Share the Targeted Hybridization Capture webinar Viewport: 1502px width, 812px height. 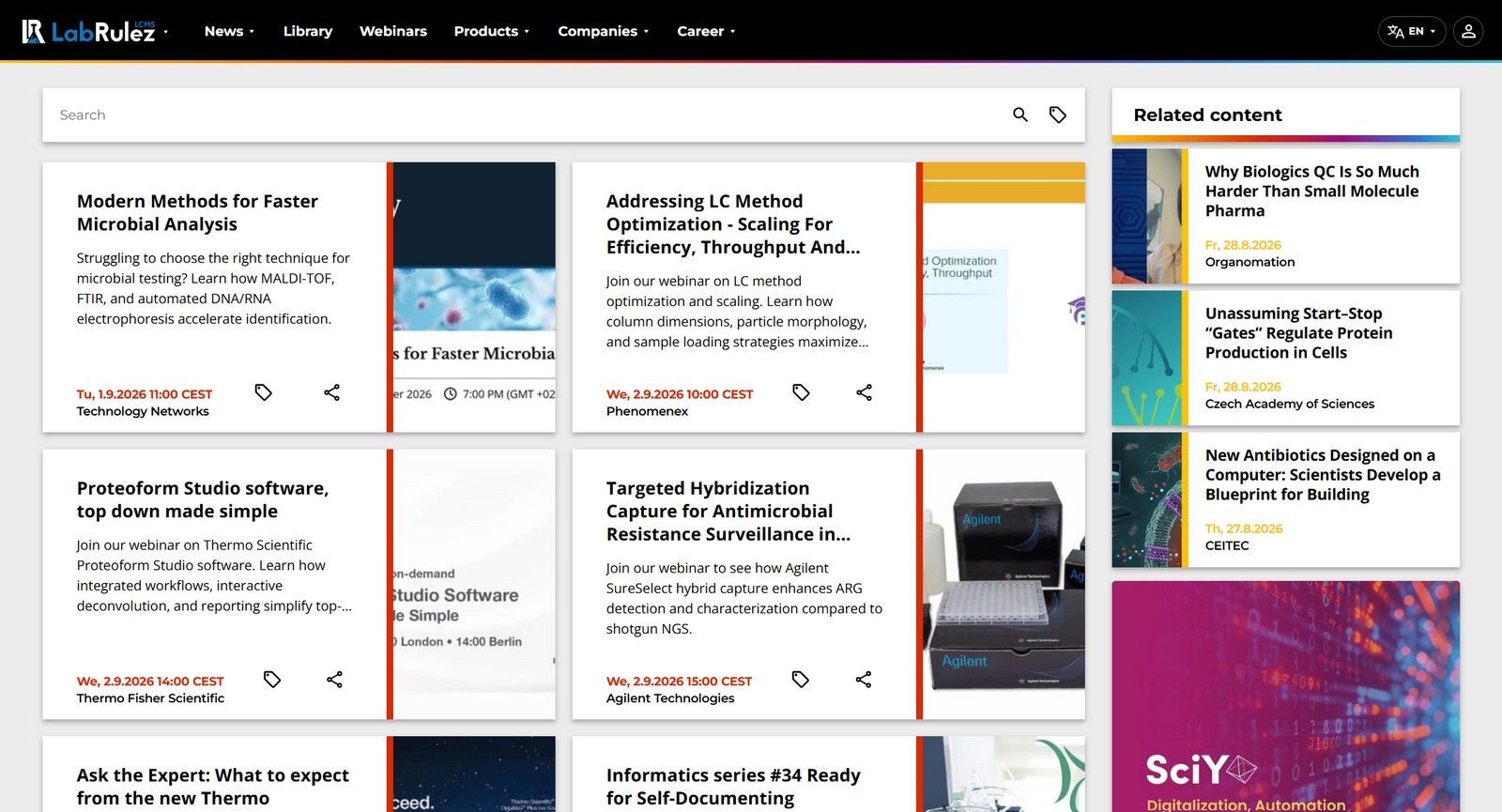(864, 680)
